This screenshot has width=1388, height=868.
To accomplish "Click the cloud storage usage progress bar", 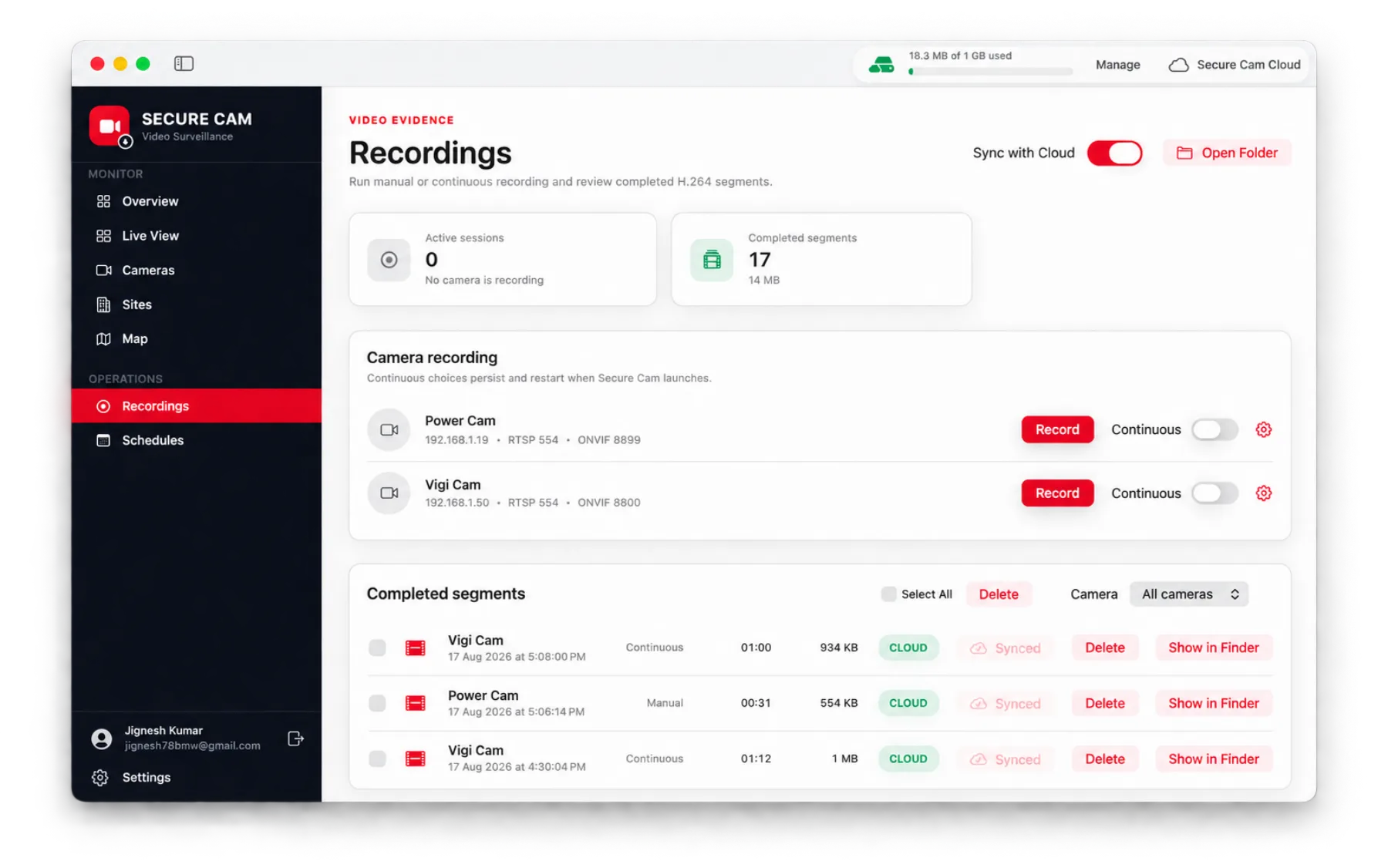I will click(x=991, y=72).
